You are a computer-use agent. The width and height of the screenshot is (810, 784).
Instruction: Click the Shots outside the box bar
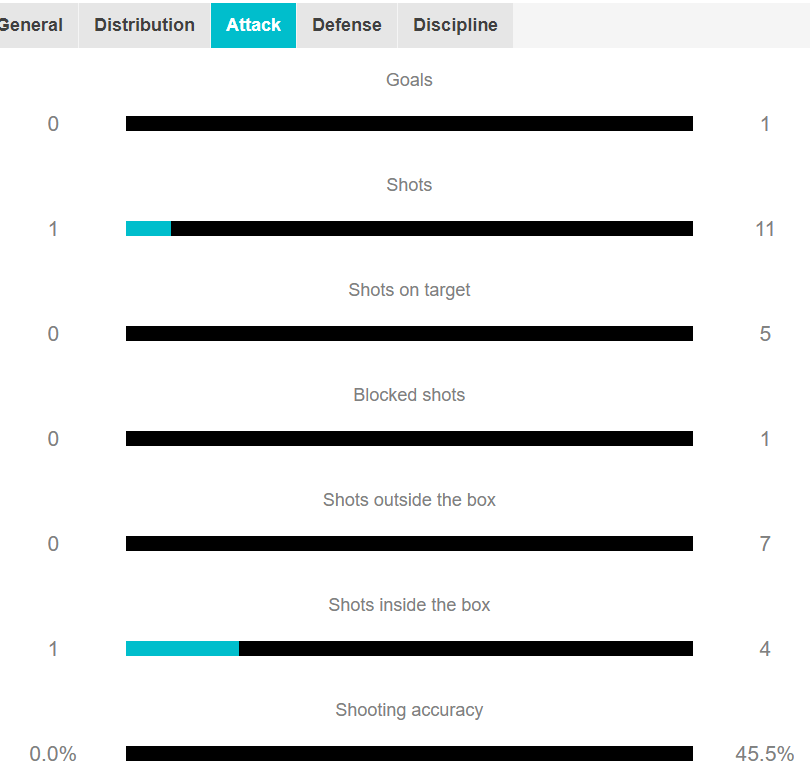point(409,544)
